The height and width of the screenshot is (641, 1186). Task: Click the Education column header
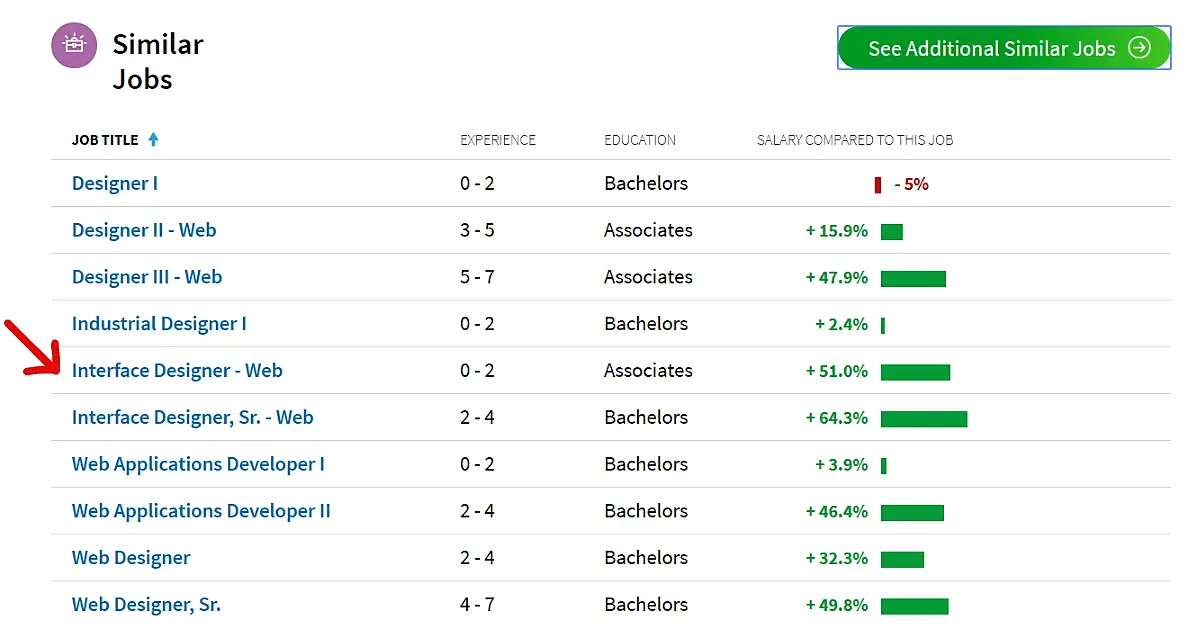(x=640, y=140)
